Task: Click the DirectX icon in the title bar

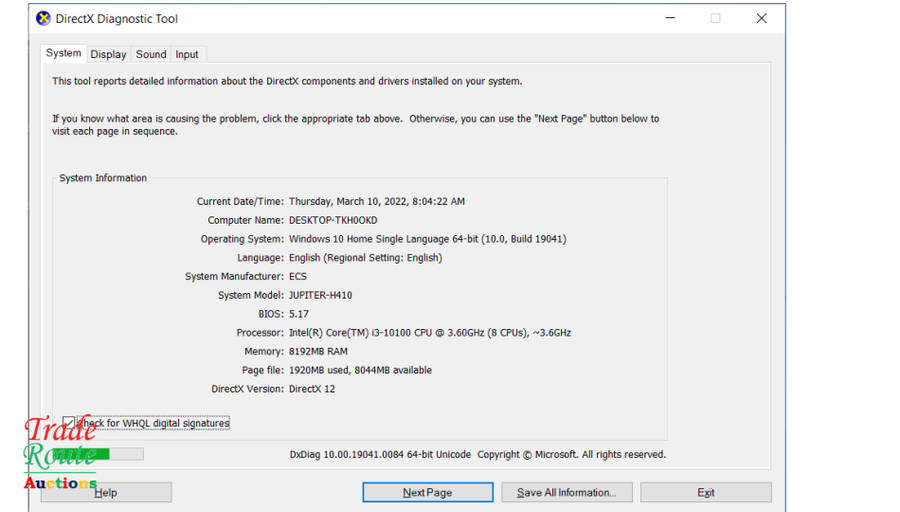Action: point(43,18)
